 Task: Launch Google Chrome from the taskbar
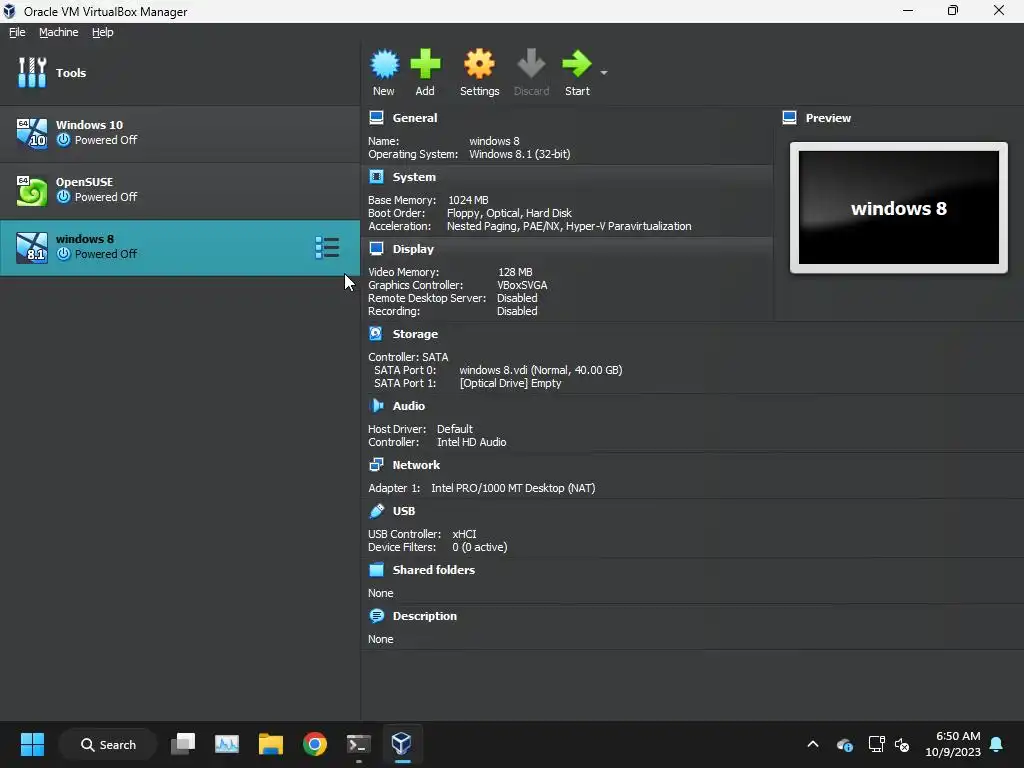pos(315,744)
